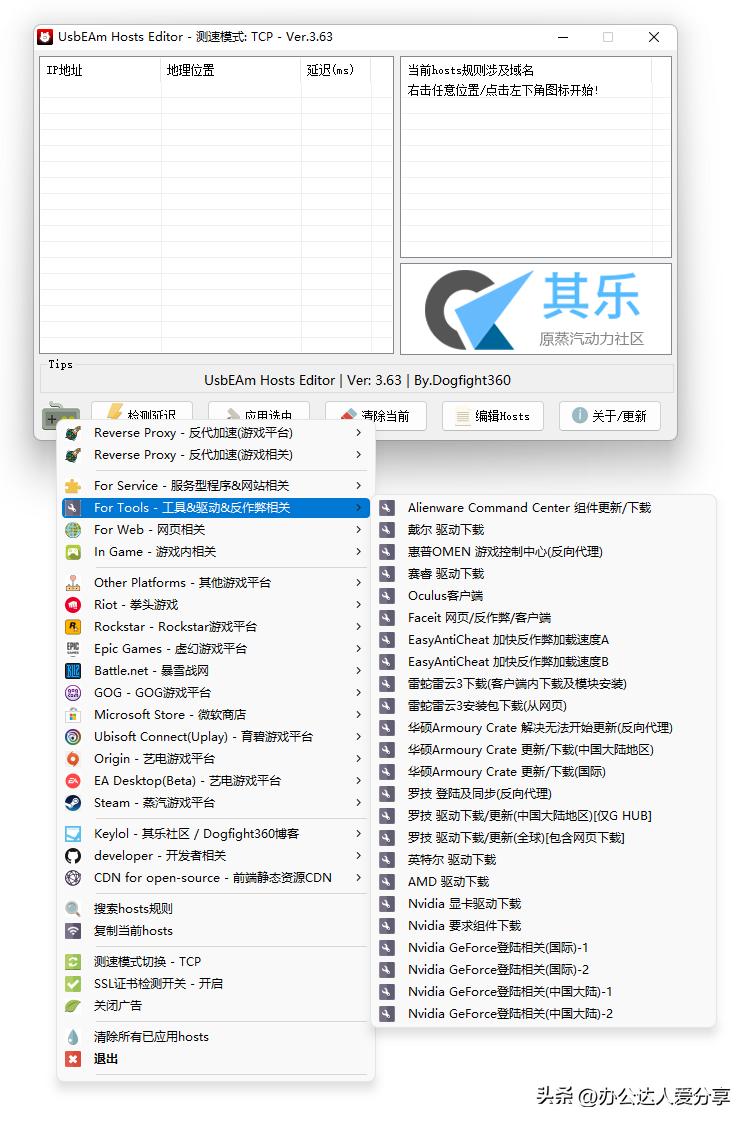Click the tool icon beside AMD 驱动下载
Viewport: 747px width, 1122px height.
click(387, 882)
